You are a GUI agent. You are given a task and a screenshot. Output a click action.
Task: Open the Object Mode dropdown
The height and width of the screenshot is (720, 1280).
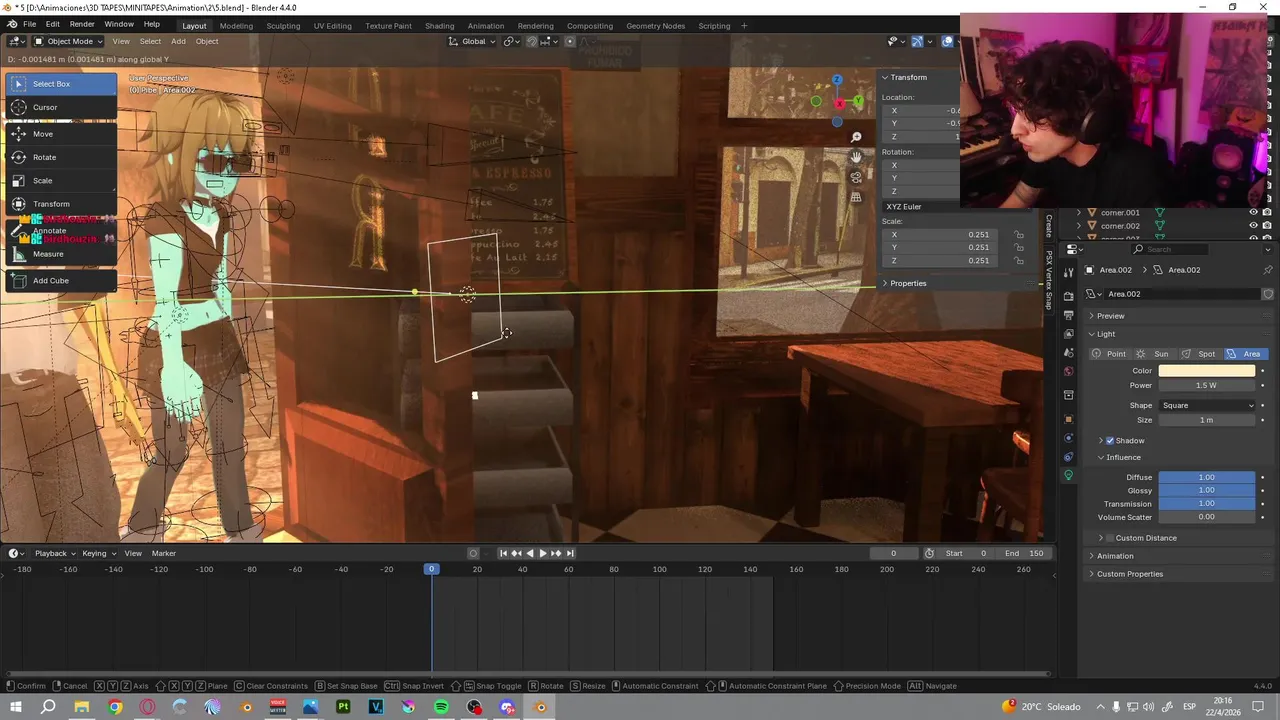[69, 41]
